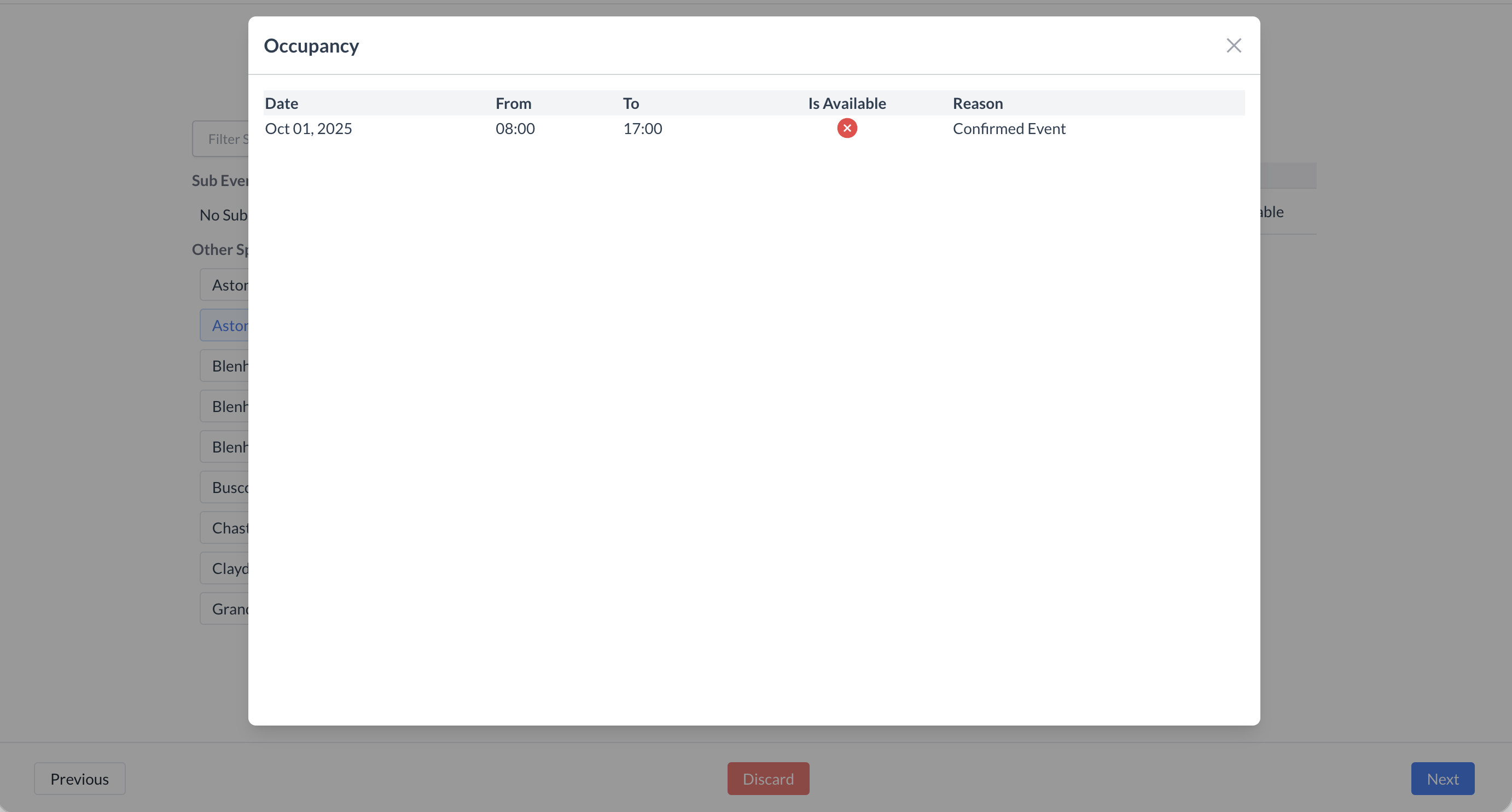This screenshot has width=1512, height=812.
Task: Select the Oct 01, 2025 date cell
Action: (x=308, y=129)
